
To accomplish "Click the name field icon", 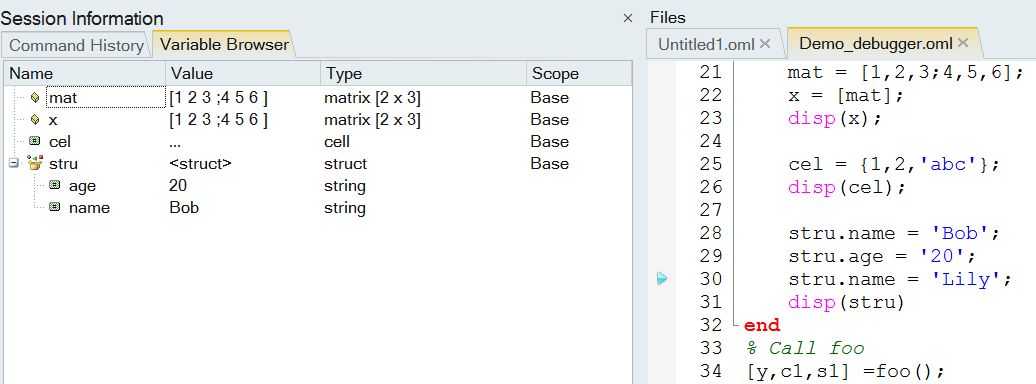I will (55, 208).
